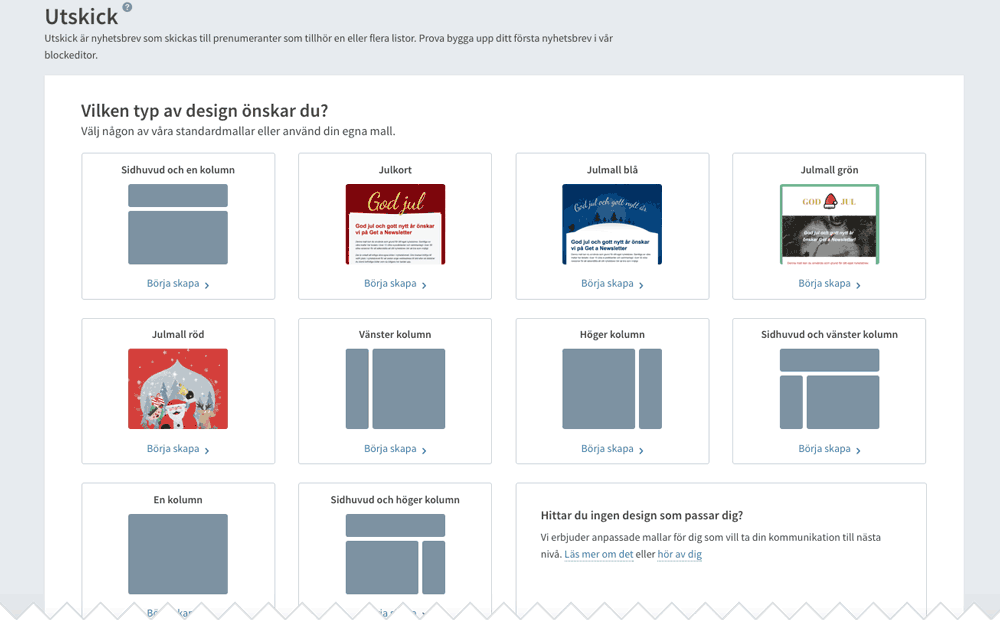
Task: Open the Läs mer om det link
Action: [x=598, y=554]
